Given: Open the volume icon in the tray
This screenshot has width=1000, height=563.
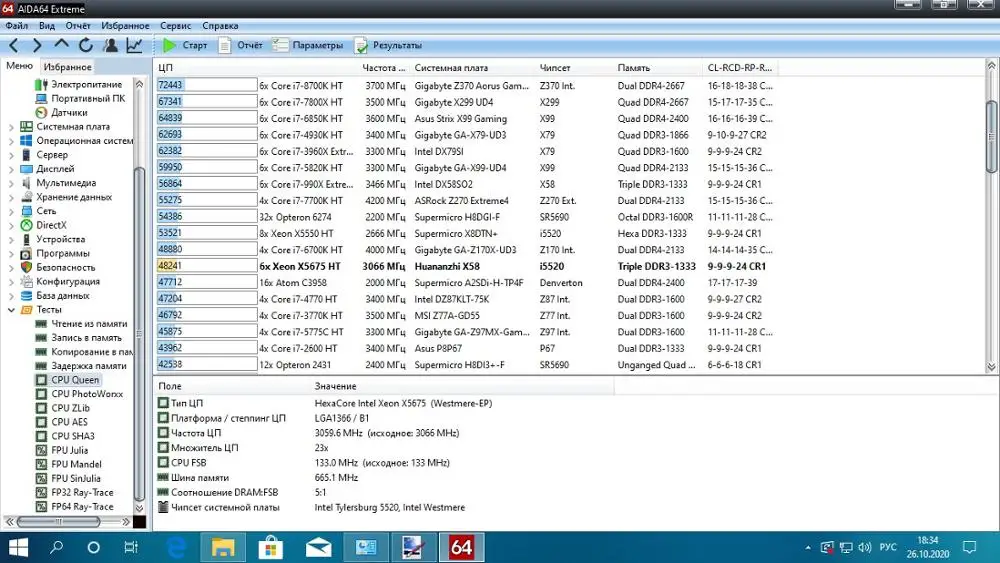Looking at the screenshot, I should click(x=865, y=547).
